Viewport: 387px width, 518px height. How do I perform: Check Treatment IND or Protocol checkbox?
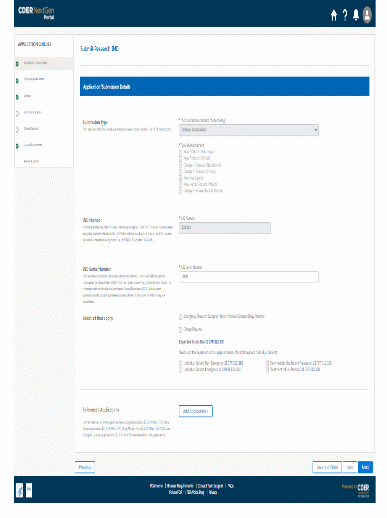click(267, 370)
